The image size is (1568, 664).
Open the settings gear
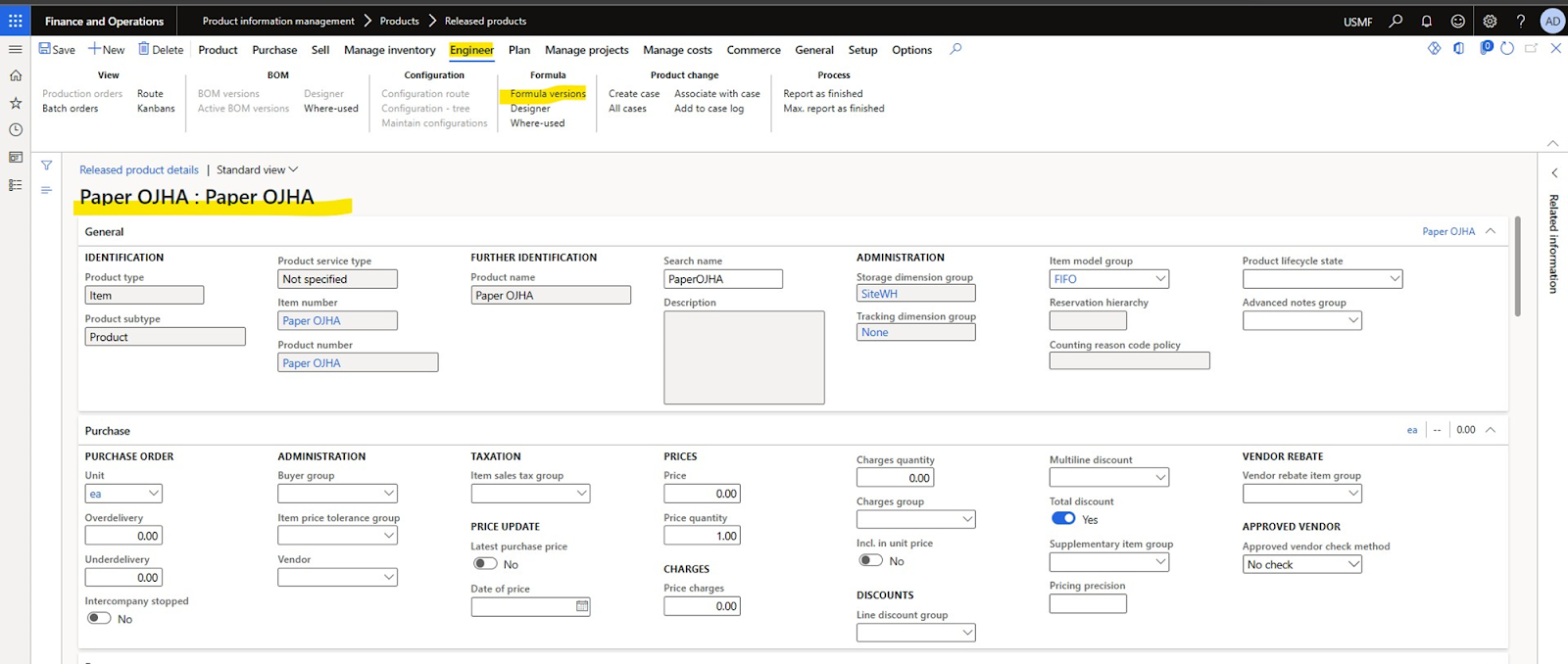point(1490,21)
